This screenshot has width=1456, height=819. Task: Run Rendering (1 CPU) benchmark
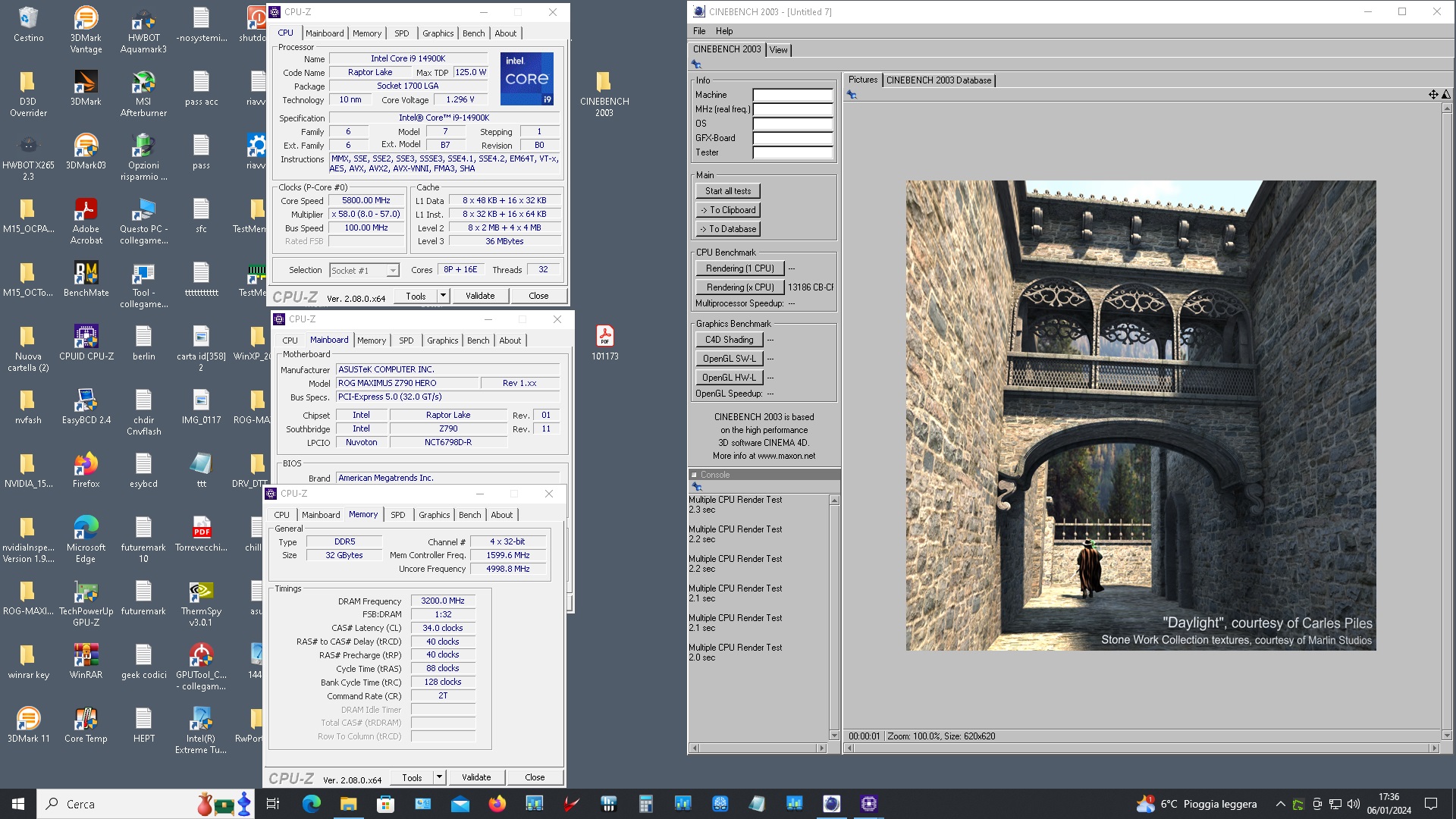[x=739, y=268]
